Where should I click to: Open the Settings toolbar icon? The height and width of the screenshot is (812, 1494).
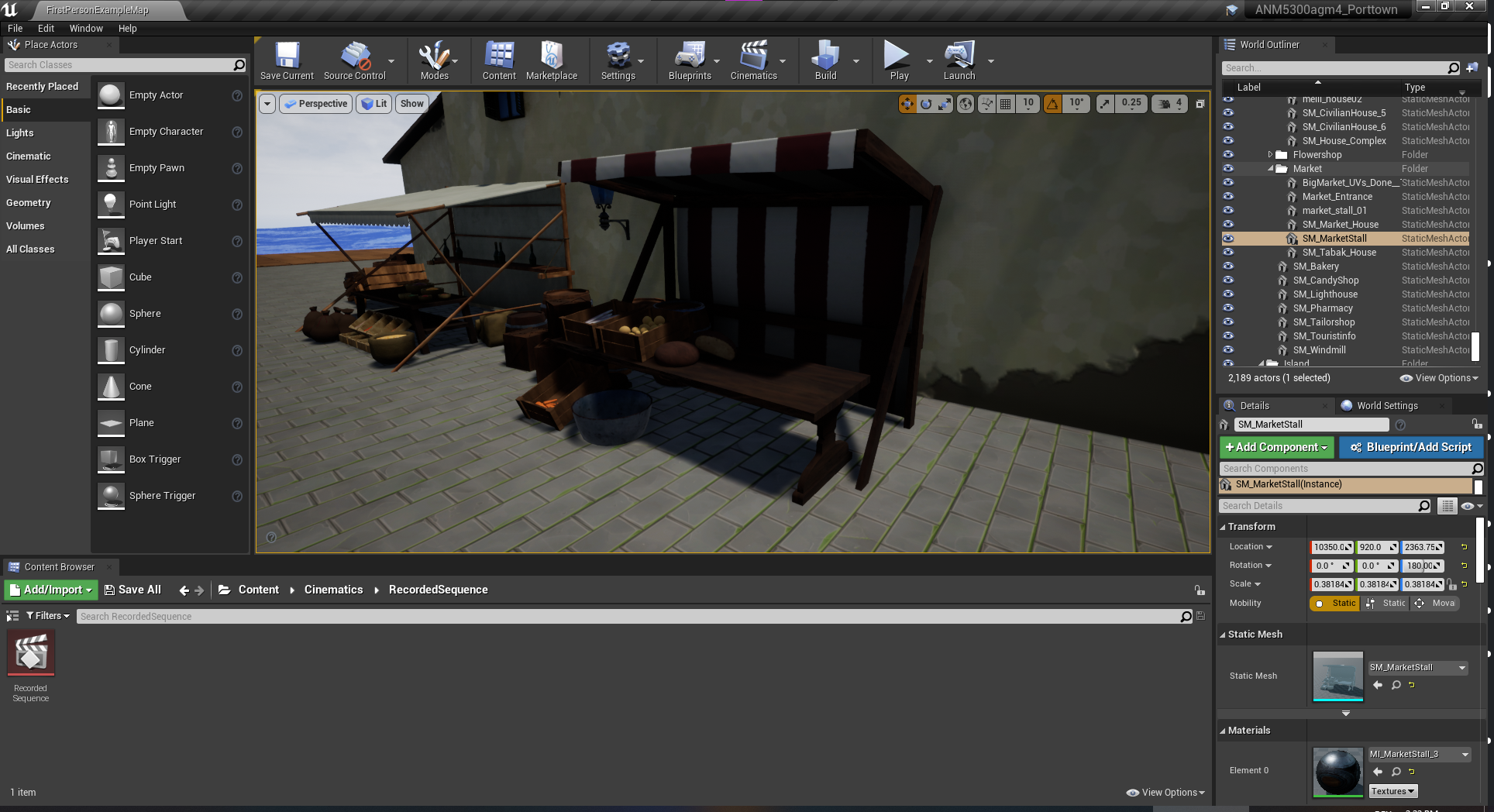click(x=618, y=60)
